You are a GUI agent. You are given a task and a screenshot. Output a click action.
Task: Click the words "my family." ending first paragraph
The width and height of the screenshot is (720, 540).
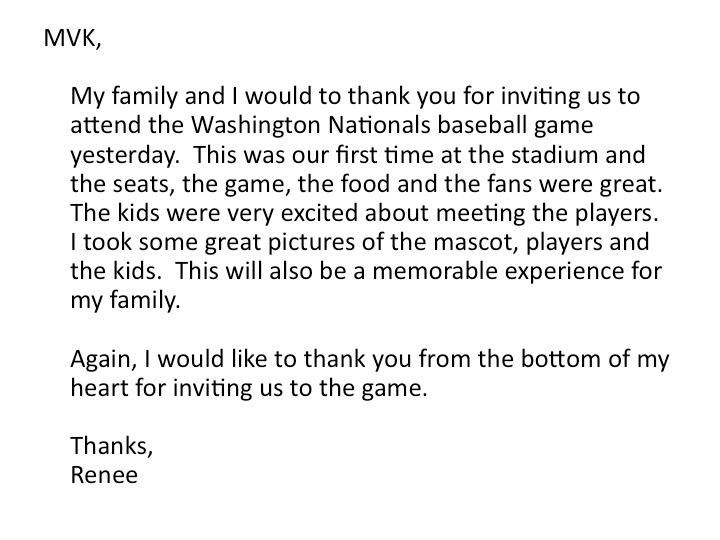(x=125, y=301)
